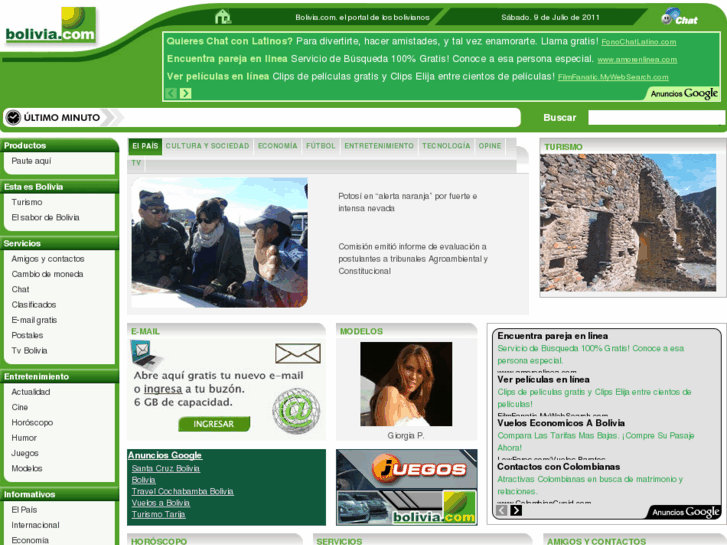The image size is (727, 545).
Task: Open Contactos con Colombianas ad
Action: 559,467
